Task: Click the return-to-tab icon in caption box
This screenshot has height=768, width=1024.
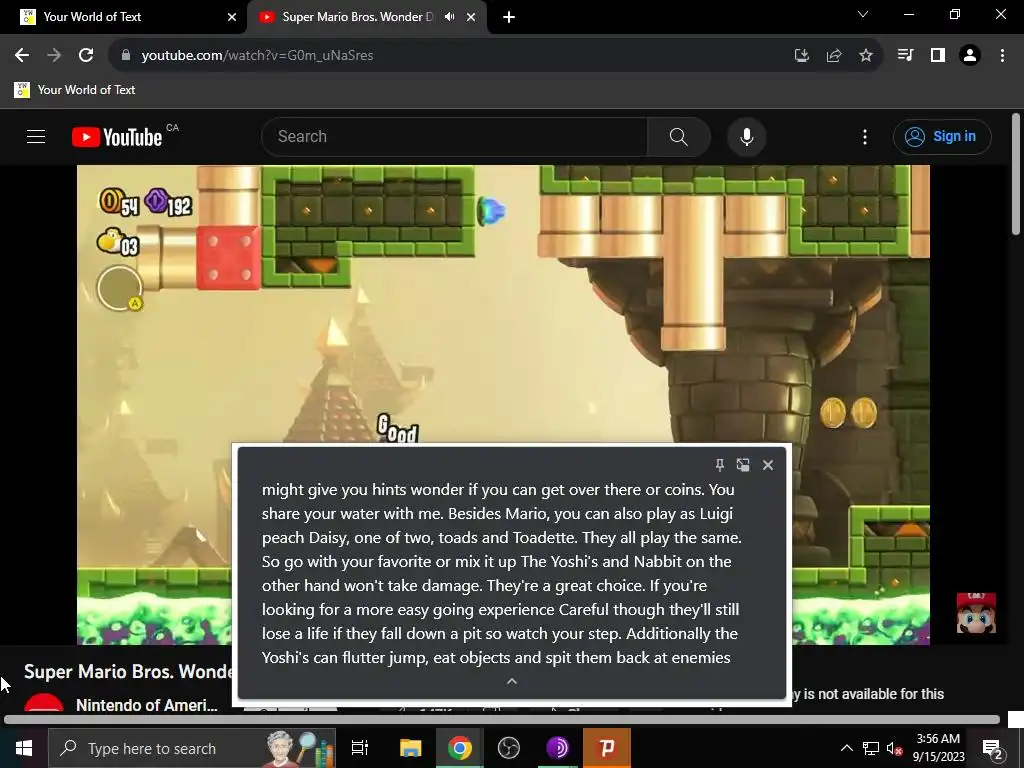Action: (x=743, y=464)
